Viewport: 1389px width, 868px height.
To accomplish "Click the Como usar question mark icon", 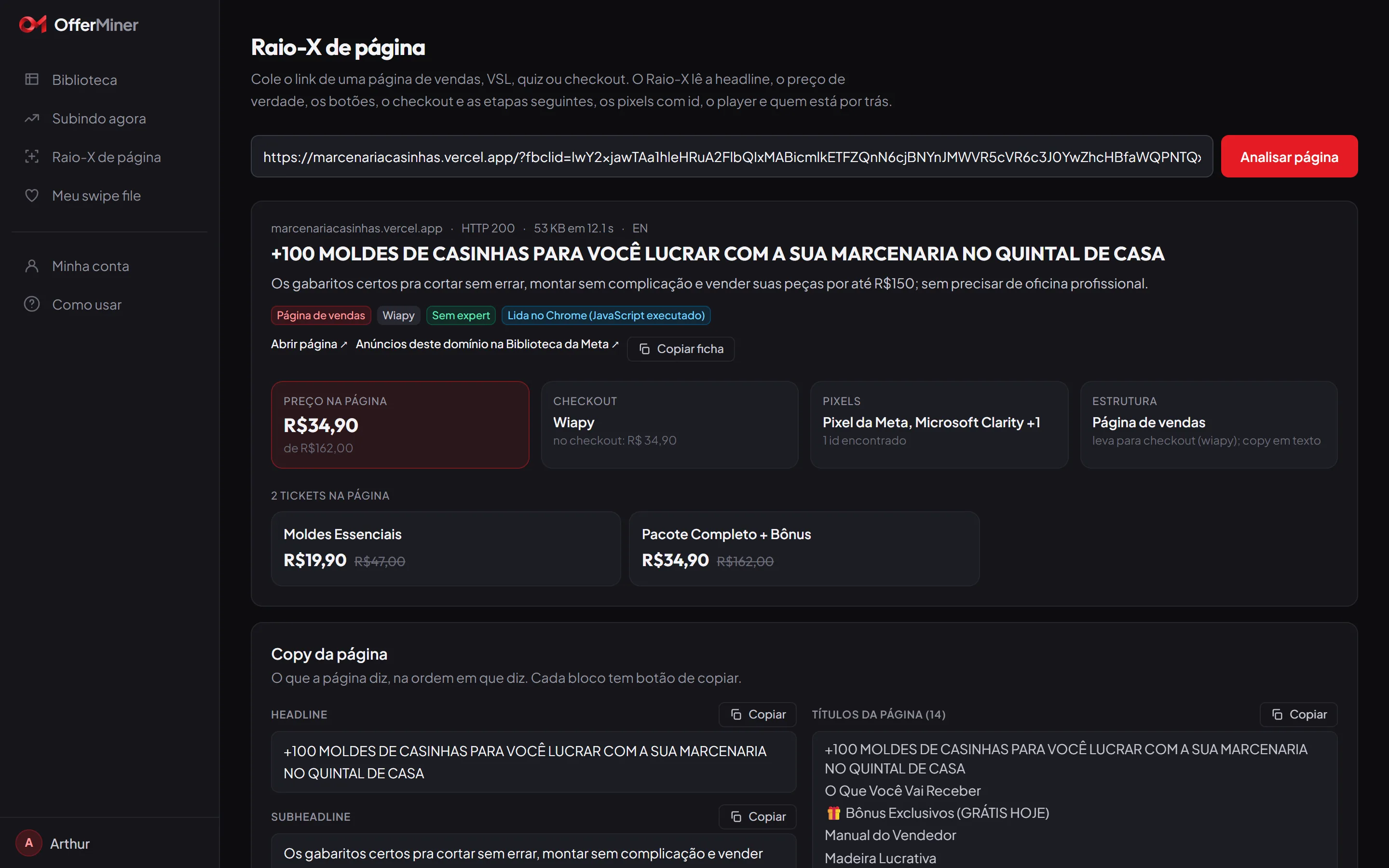I will [31, 304].
